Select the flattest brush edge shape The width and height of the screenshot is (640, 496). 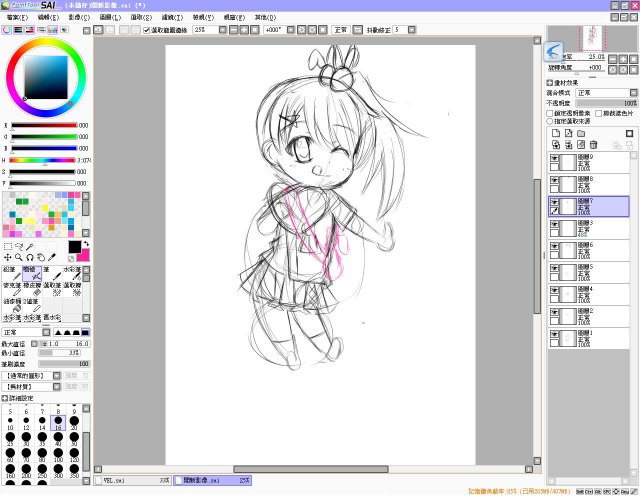click(85, 332)
